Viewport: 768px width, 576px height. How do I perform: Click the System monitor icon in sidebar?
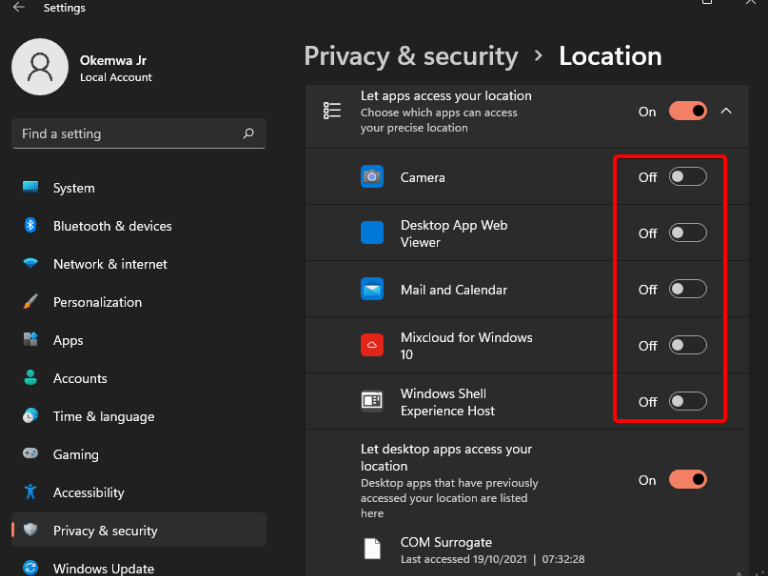pyautogui.click(x=30, y=187)
